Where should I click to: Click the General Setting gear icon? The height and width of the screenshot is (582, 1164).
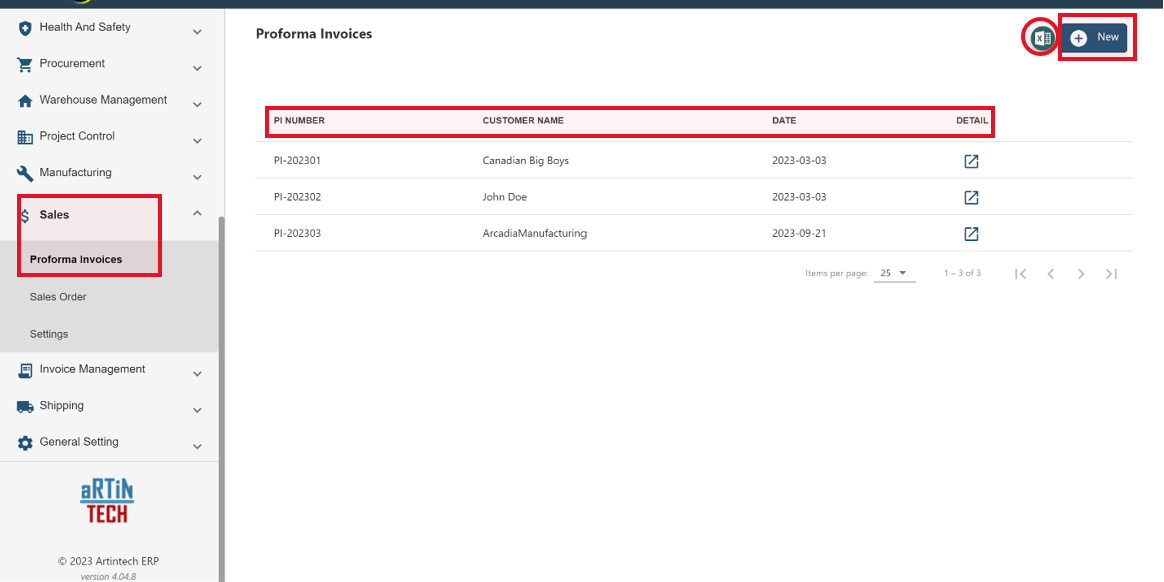click(24, 441)
